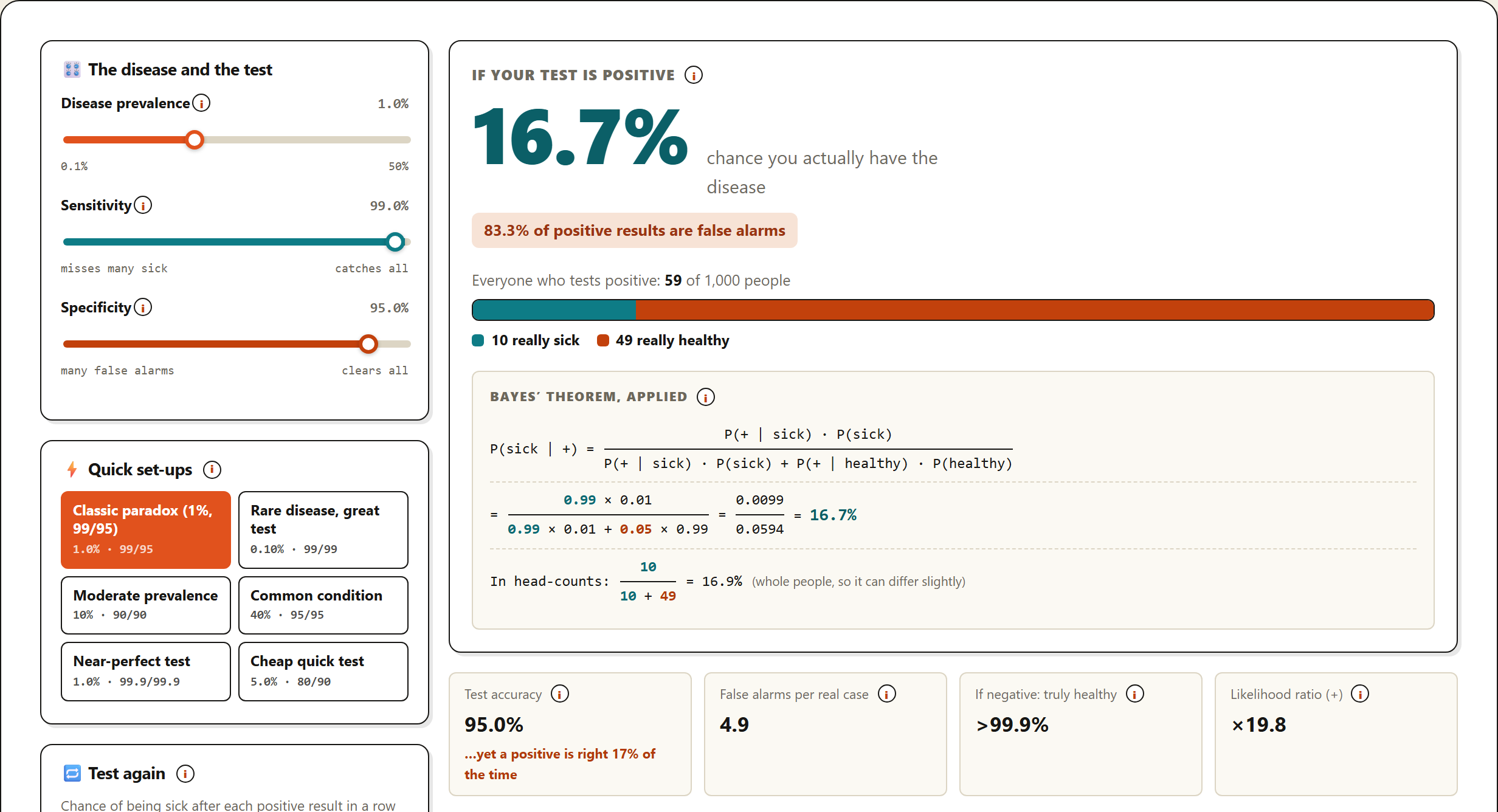Click 'Everyone who tests positive: 59' text
The height and width of the screenshot is (812, 1498).
point(577,280)
